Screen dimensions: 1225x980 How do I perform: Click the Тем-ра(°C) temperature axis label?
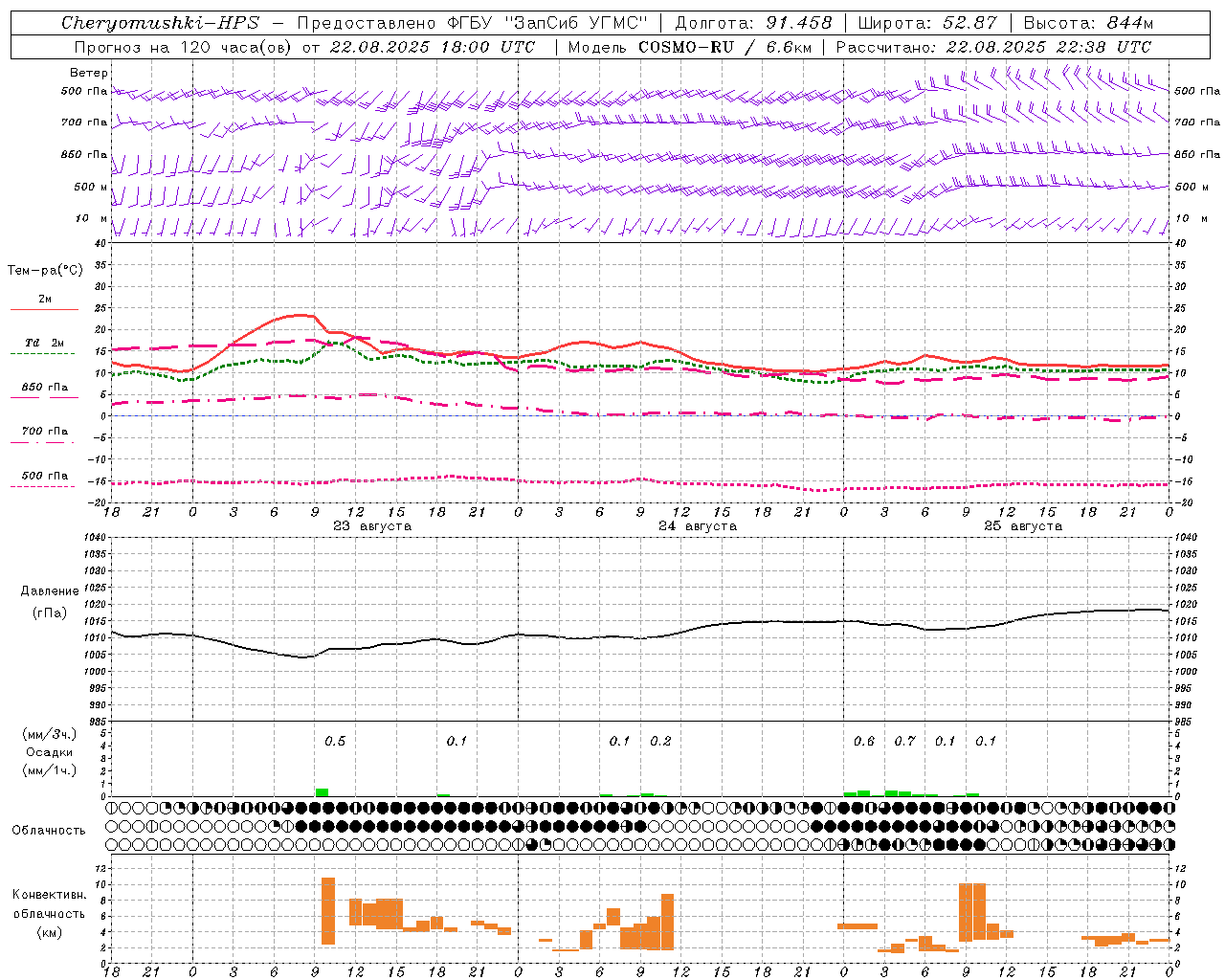coord(45,271)
